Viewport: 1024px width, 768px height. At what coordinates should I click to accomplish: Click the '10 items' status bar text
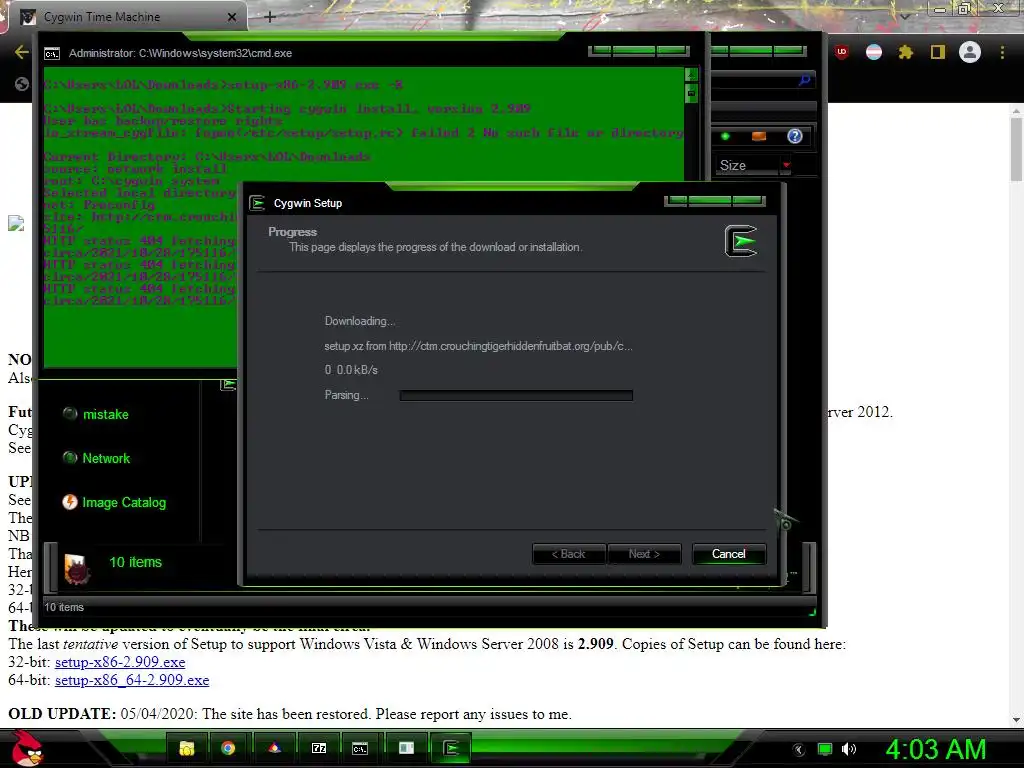coord(64,607)
